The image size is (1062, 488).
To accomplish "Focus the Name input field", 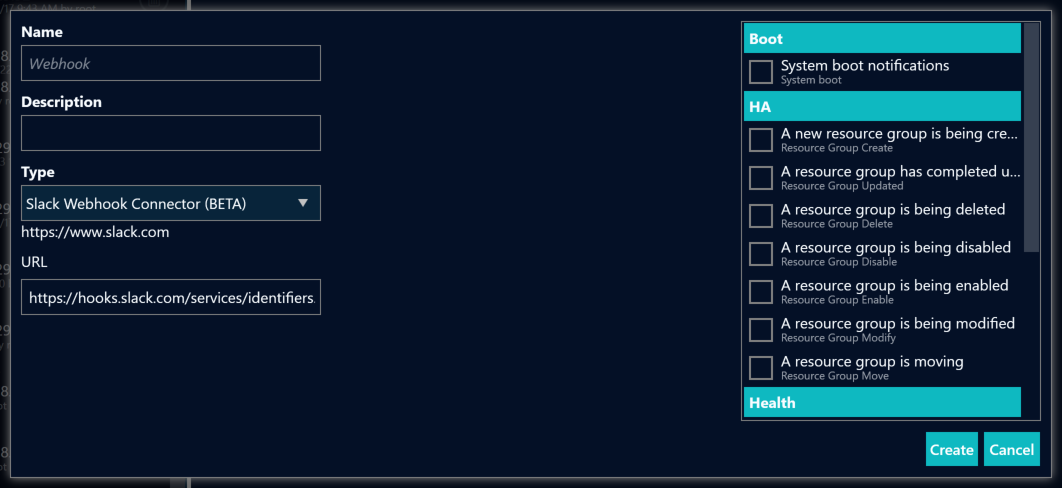I will 170,63.
